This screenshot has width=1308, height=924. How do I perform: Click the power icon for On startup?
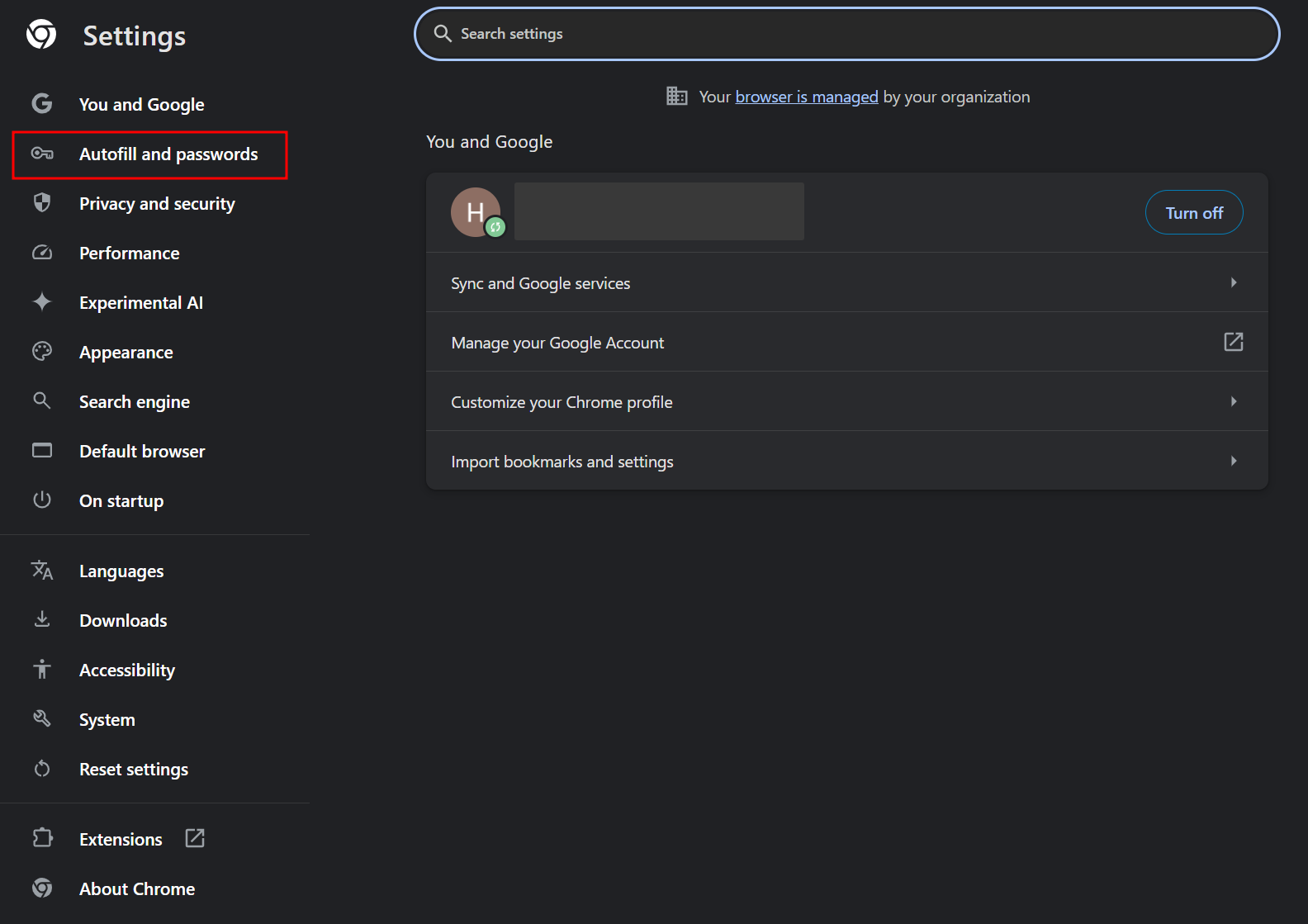(42, 500)
